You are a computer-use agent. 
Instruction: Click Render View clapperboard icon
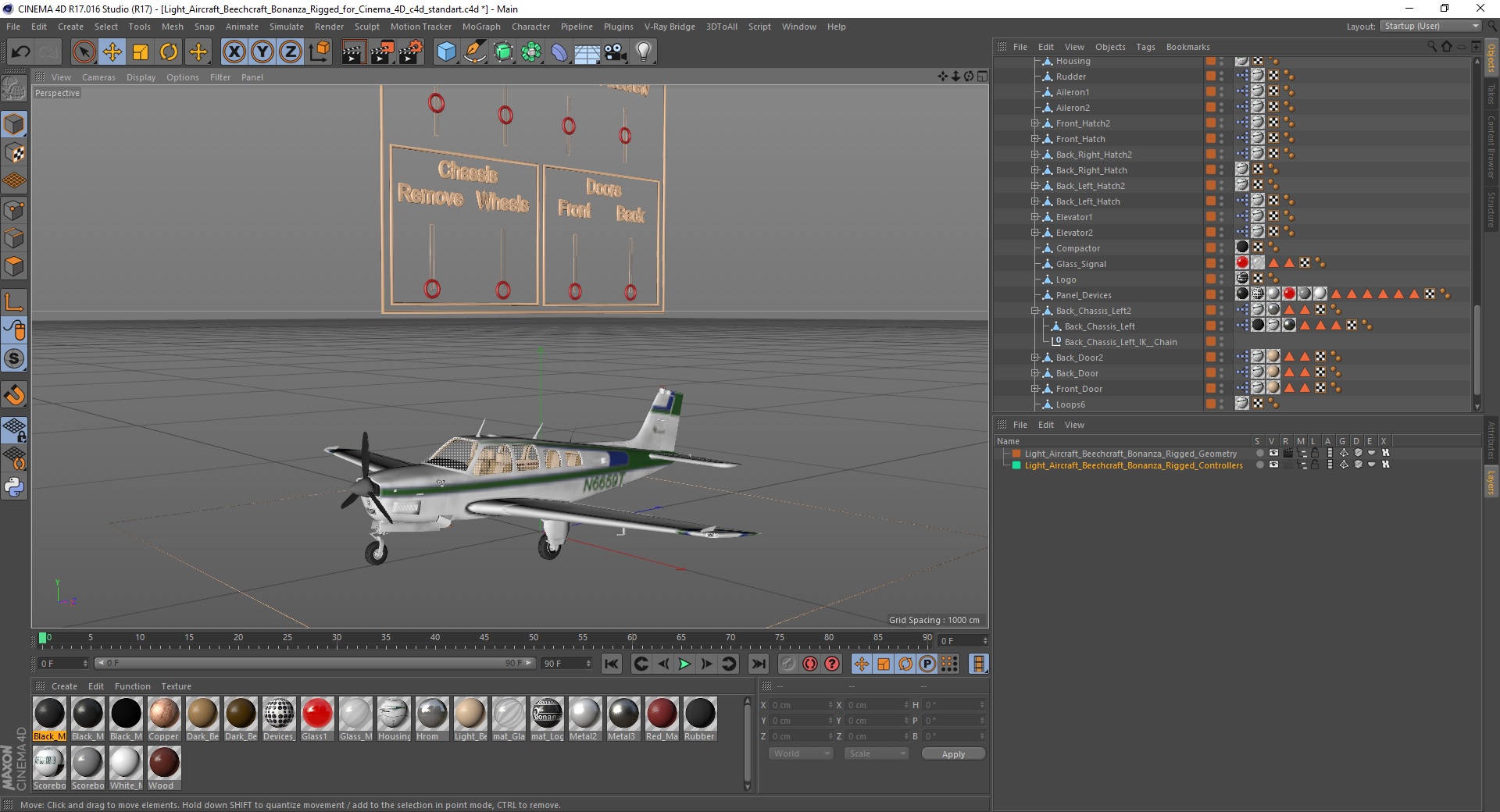[353, 52]
